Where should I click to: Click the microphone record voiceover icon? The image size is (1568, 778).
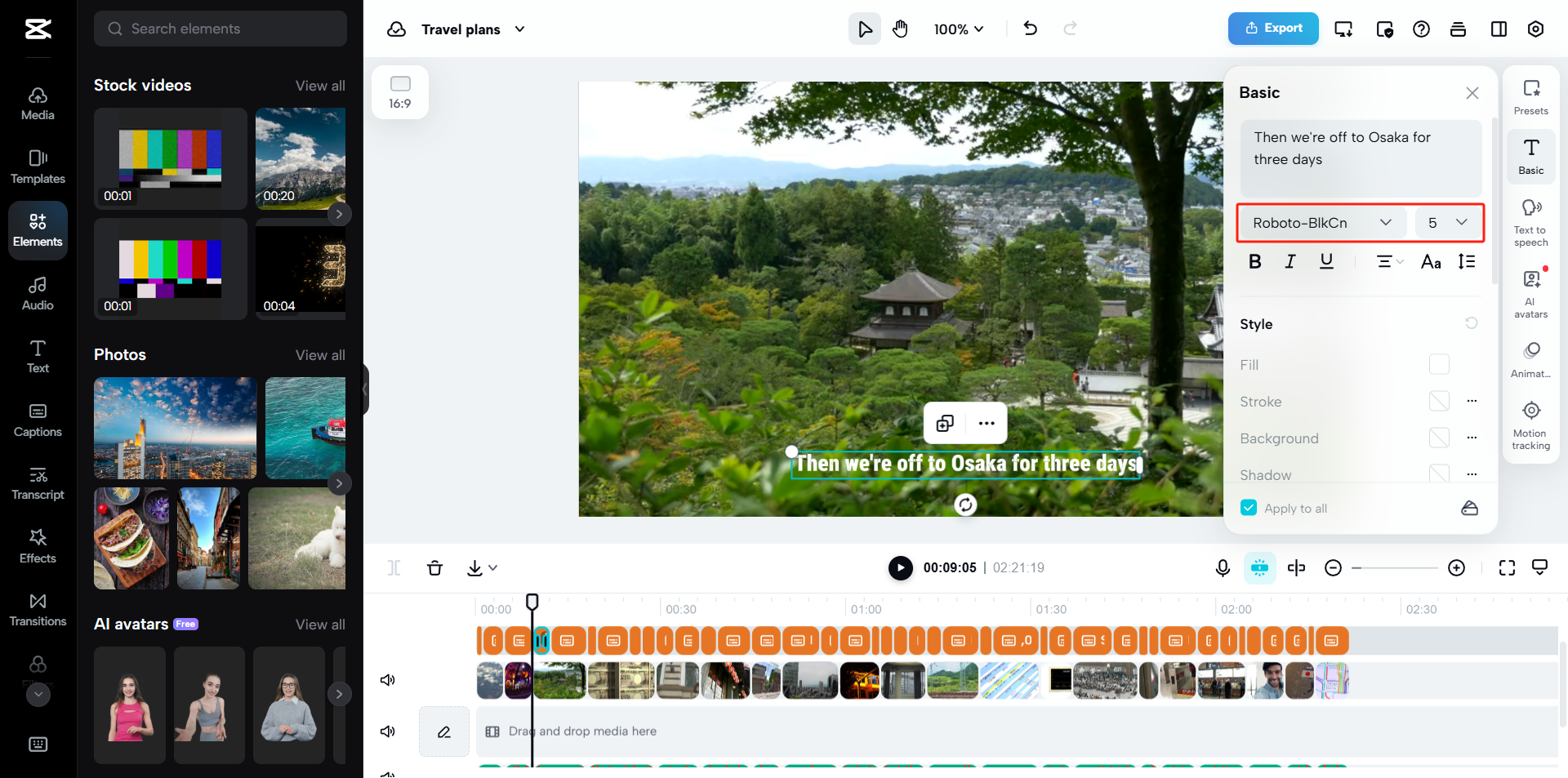(x=1223, y=568)
